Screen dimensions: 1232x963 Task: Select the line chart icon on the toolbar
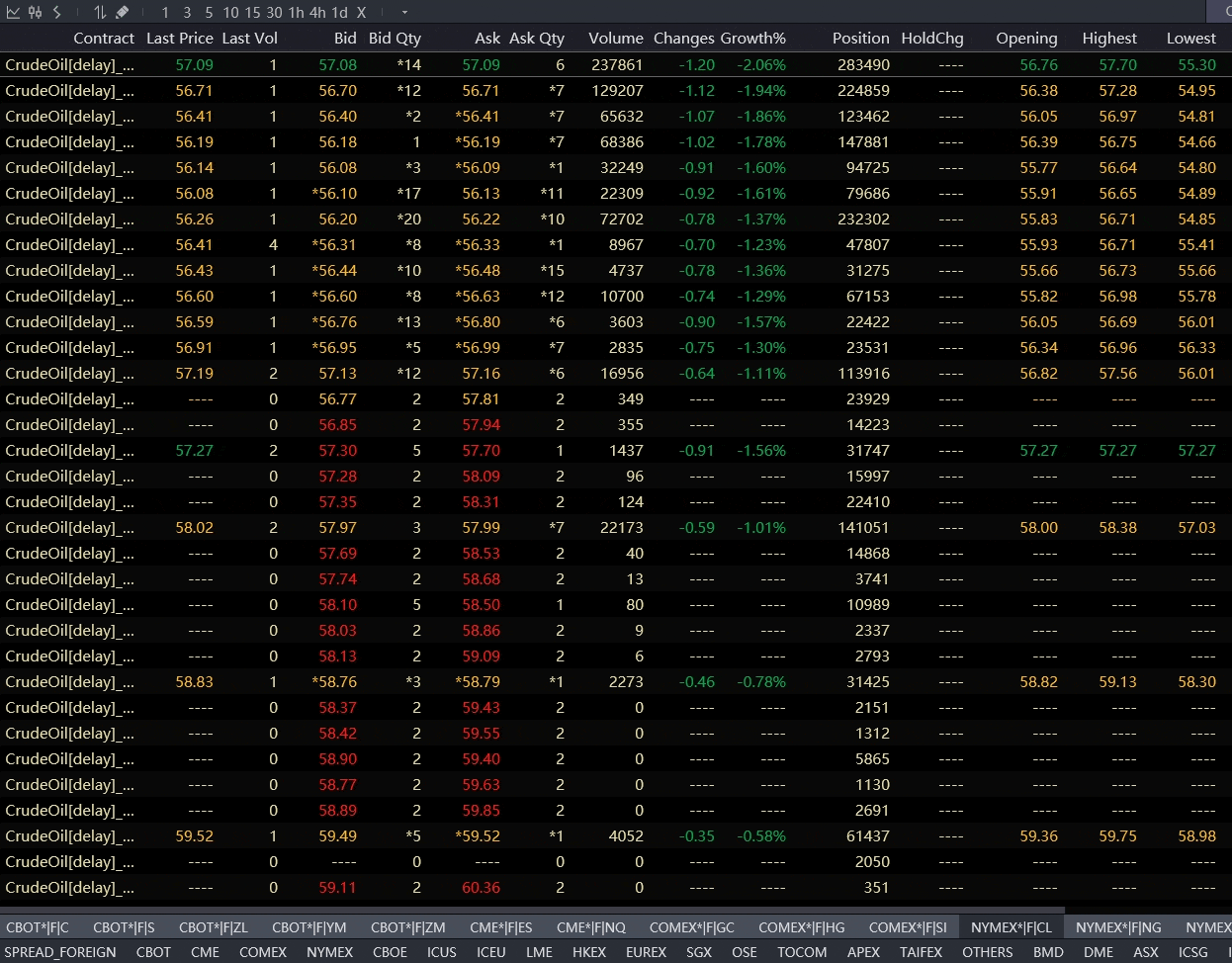(x=16, y=14)
